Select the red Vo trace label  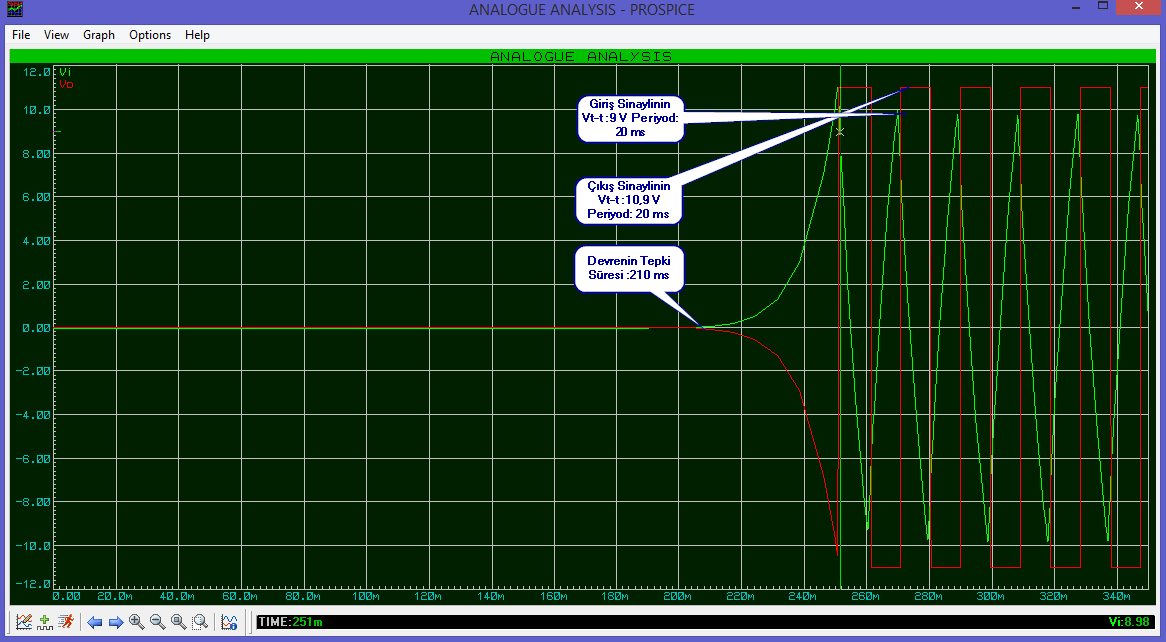66,84
